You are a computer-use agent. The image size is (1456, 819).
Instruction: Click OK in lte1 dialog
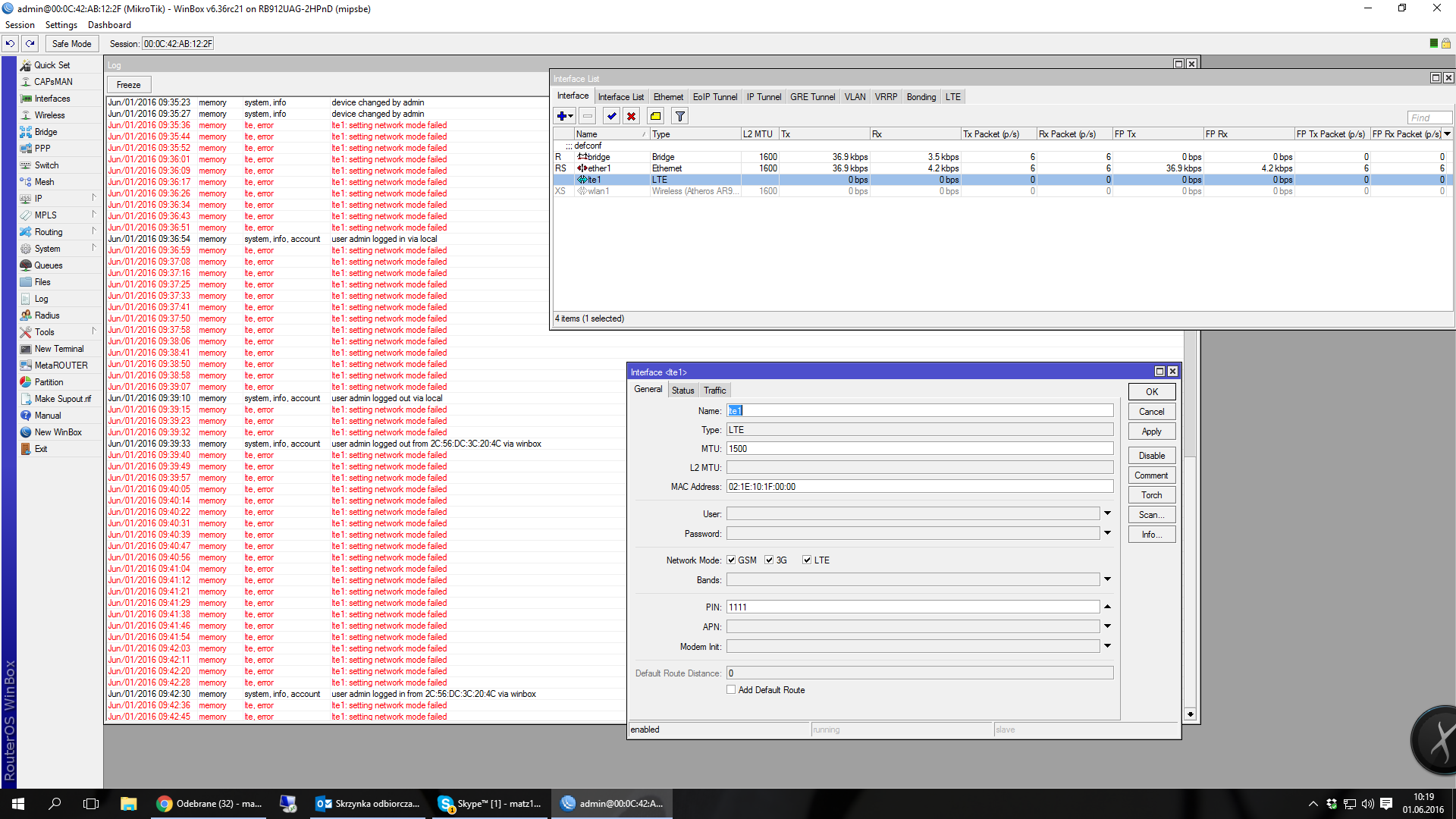coord(1151,392)
